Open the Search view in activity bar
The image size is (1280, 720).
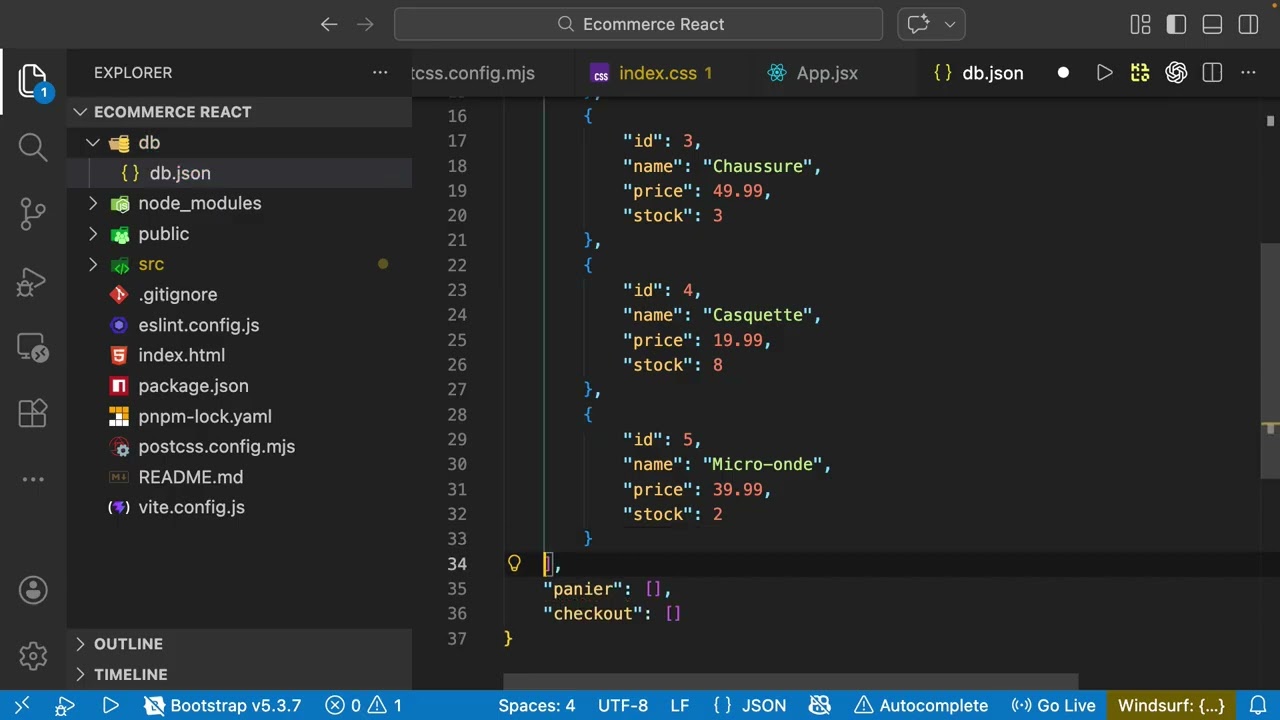(33, 147)
